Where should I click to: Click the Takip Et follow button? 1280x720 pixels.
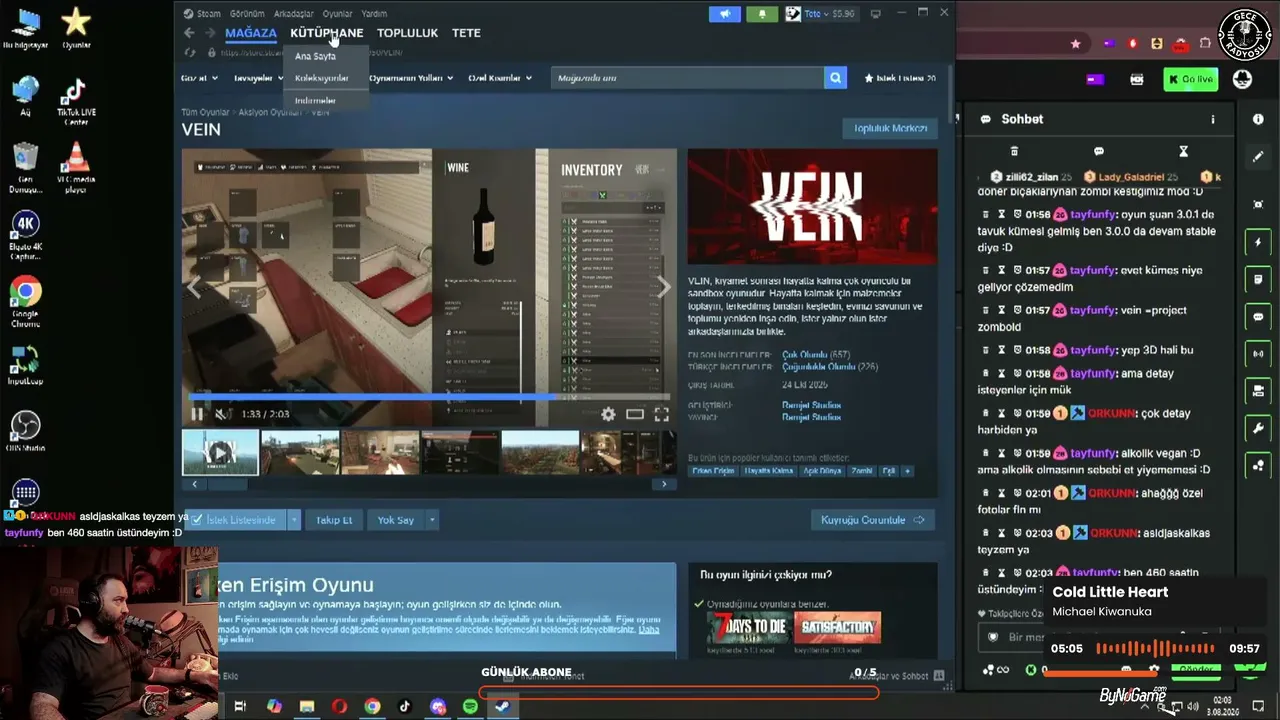pos(334,520)
